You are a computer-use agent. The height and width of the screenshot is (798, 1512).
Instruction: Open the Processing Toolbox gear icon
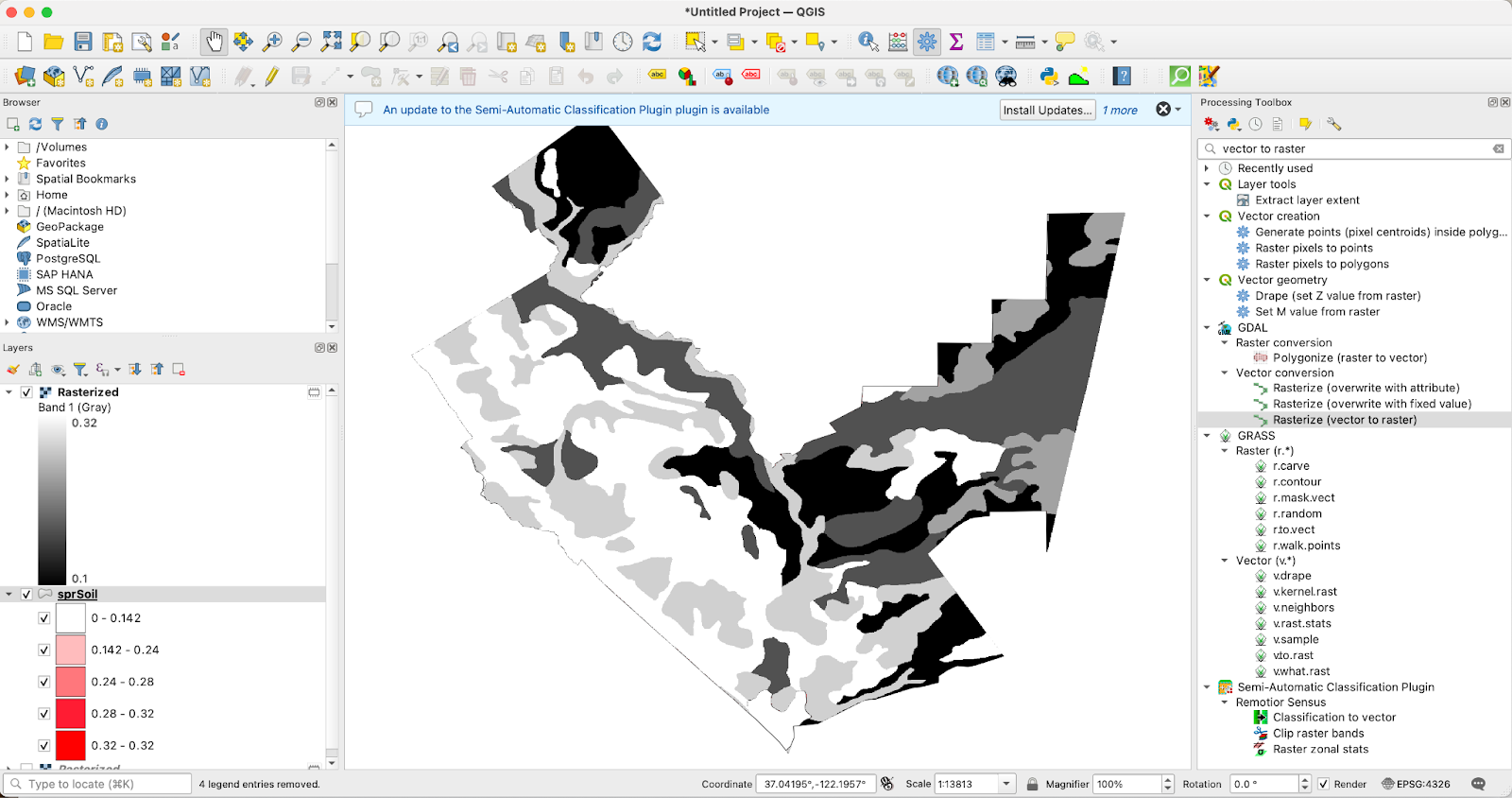pos(927,42)
